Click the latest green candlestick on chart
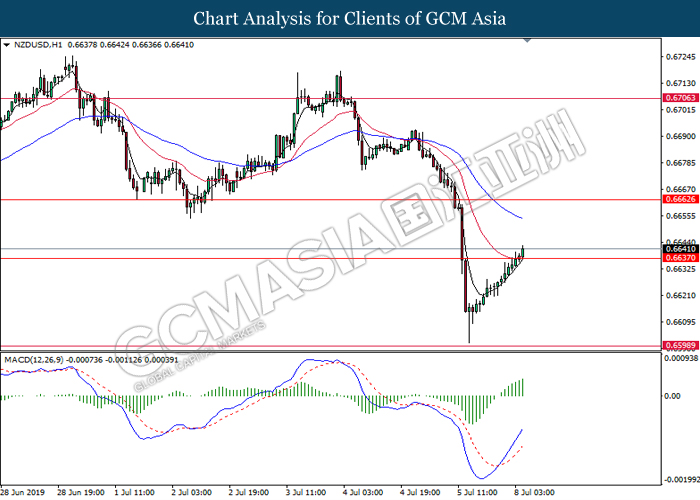Viewport: 700px width, 500px height. click(x=522, y=252)
